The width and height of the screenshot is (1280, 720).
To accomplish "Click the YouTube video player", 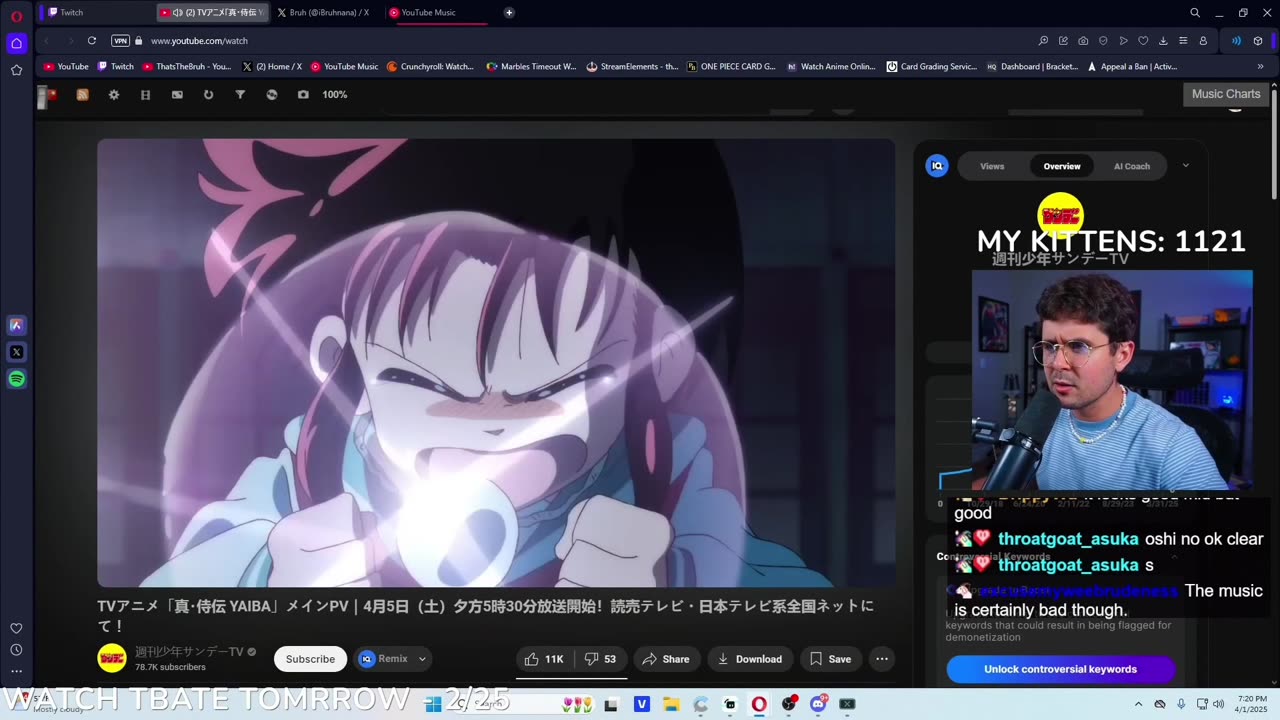I will [496, 362].
